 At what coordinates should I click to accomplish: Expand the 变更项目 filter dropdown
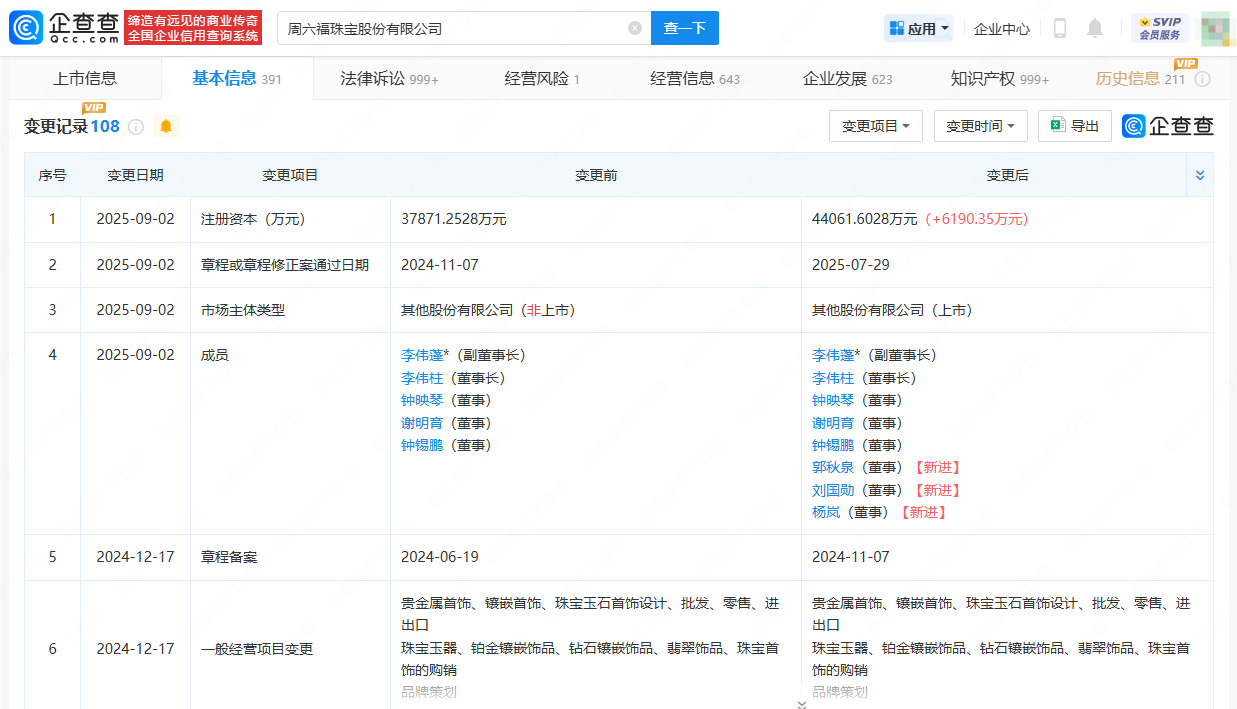[875, 126]
